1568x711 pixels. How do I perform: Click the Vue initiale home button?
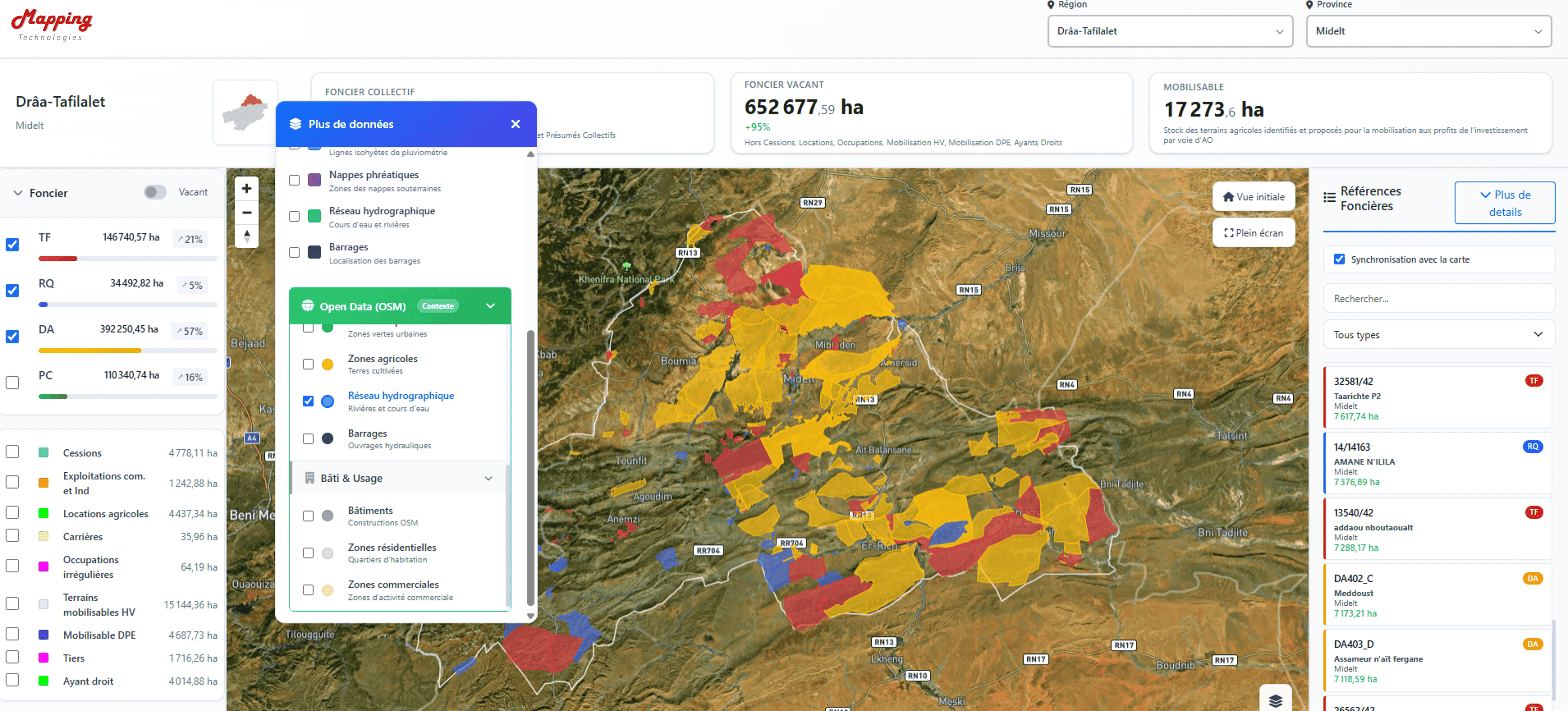1253,197
